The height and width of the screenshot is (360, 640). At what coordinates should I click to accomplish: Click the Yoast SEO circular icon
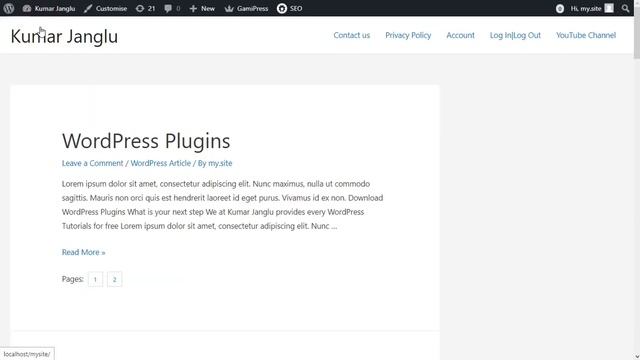(x=282, y=8)
